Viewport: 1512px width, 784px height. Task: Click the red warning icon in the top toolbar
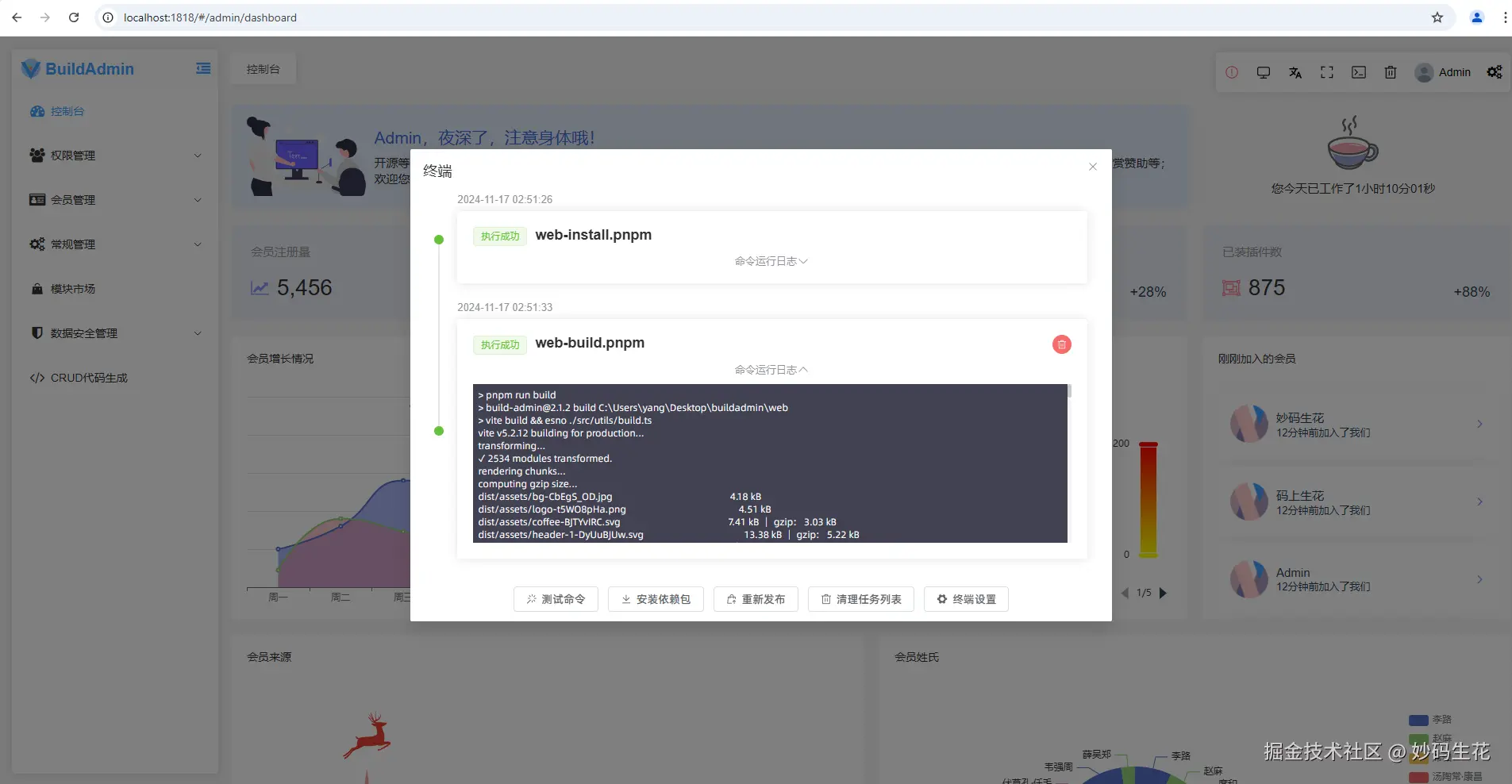tap(1232, 72)
